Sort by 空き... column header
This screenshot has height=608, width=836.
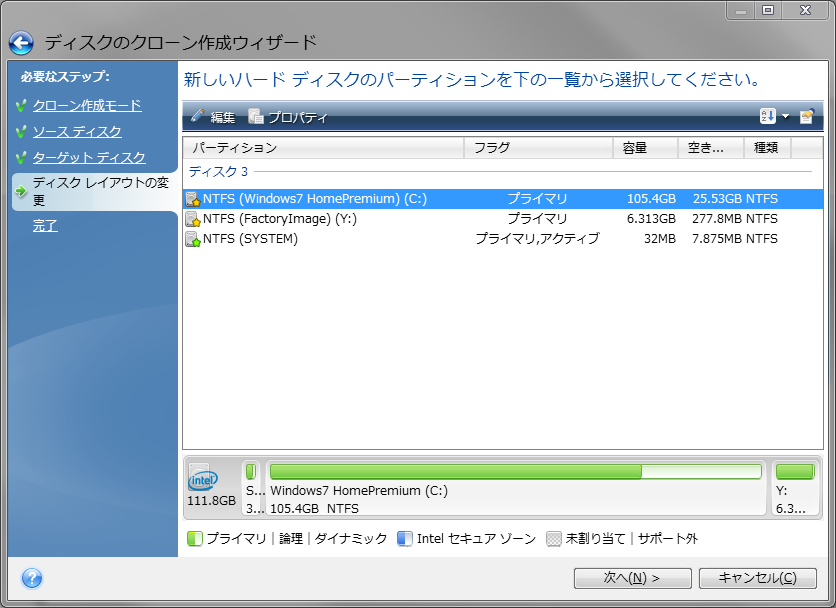(711, 148)
